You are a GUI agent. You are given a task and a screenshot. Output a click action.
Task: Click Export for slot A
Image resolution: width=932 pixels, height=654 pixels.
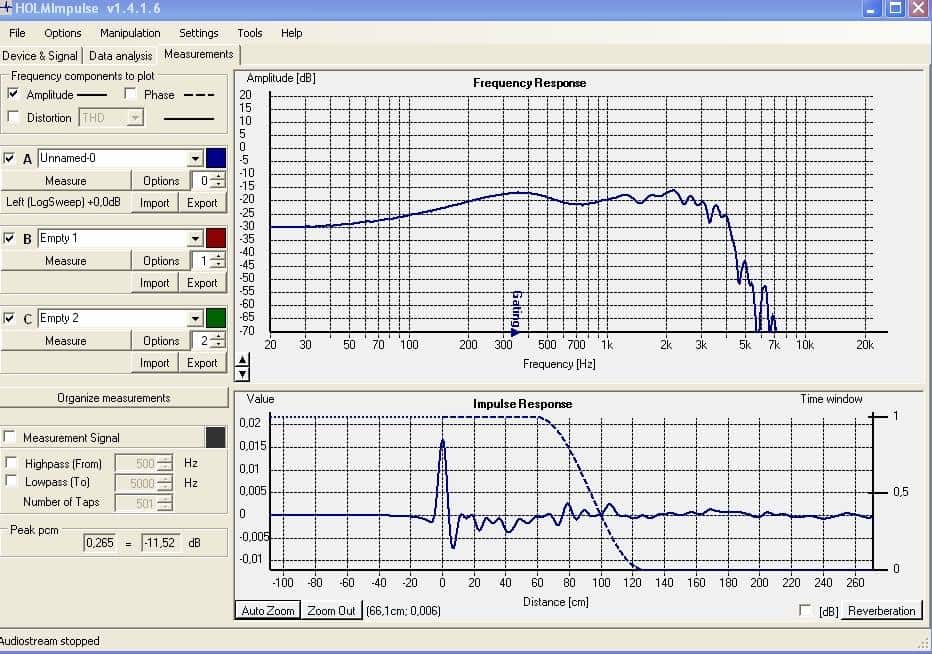[x=202, y=203]
